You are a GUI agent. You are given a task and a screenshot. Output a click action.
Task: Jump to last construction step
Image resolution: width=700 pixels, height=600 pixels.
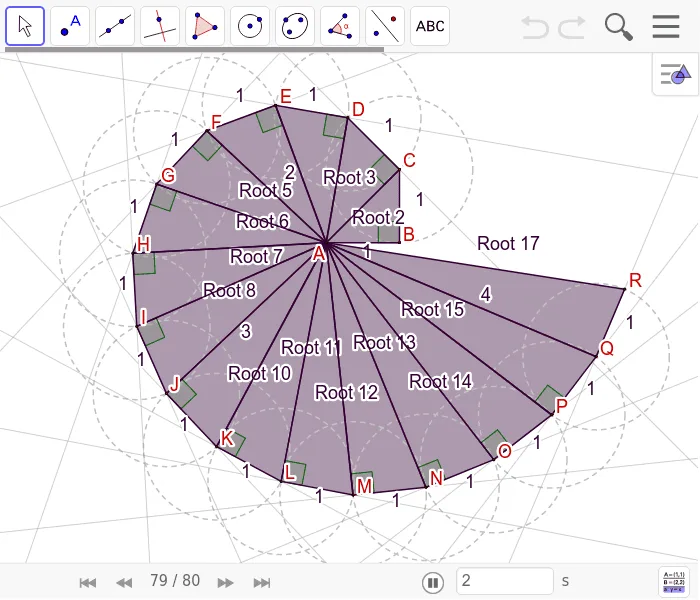[x=262, y=583]
